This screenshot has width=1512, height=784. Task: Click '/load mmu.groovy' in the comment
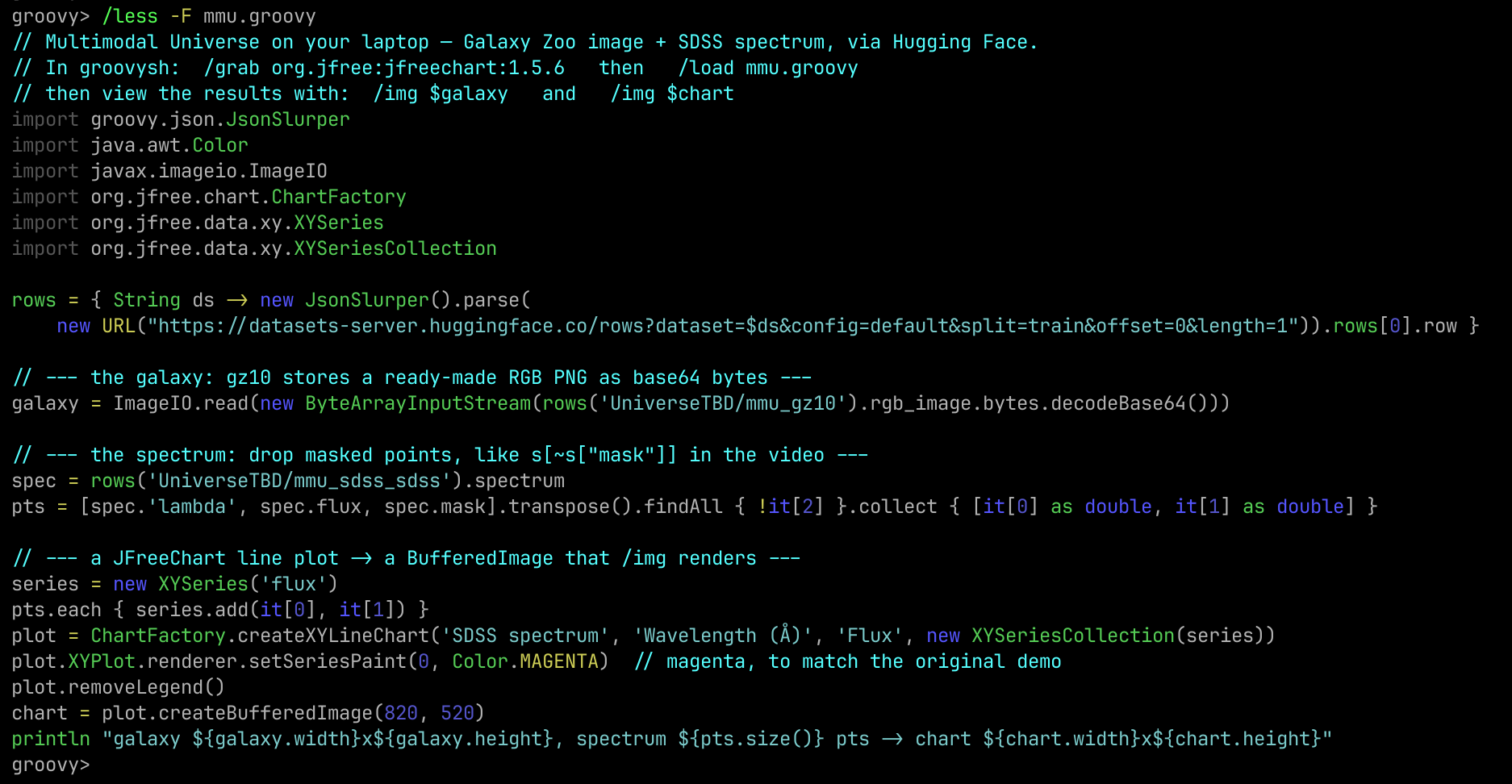[x=768, y=68]
